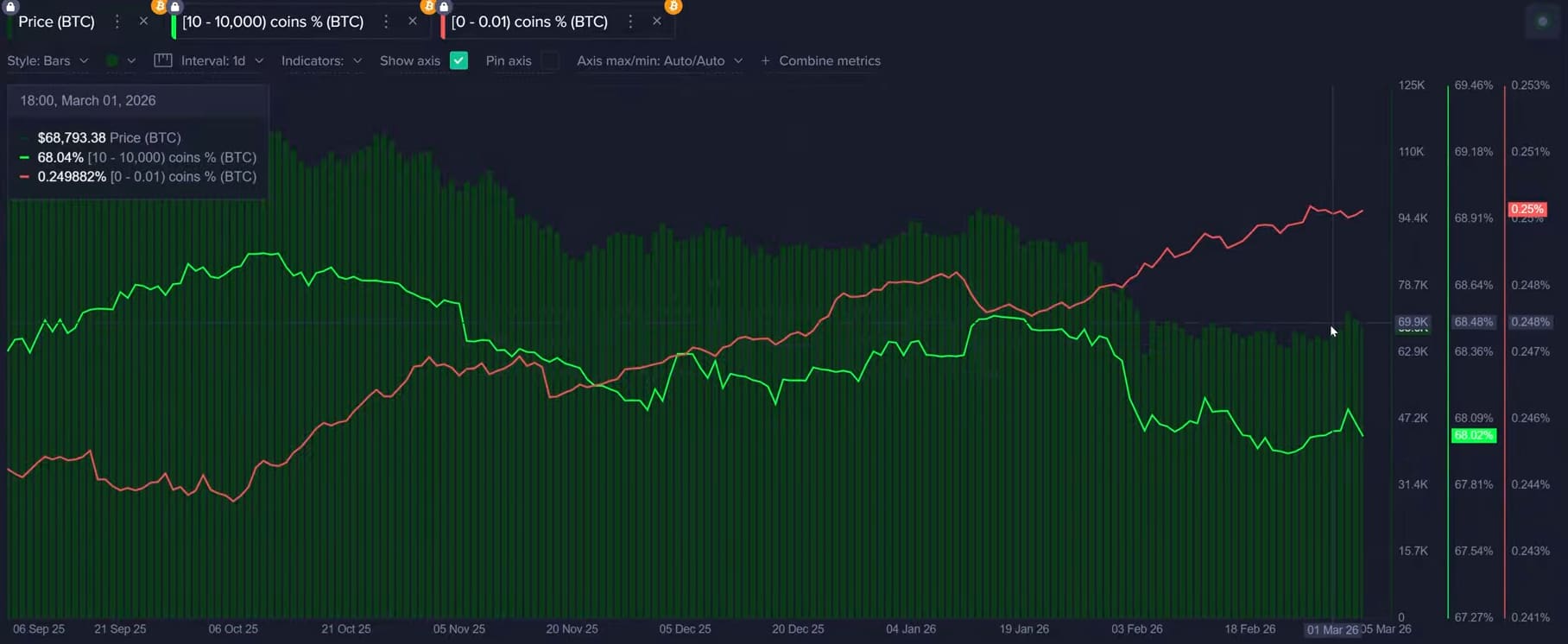Remove the Price (BTC) metric
Screen dimensions: 1568x644
[143, 22]
